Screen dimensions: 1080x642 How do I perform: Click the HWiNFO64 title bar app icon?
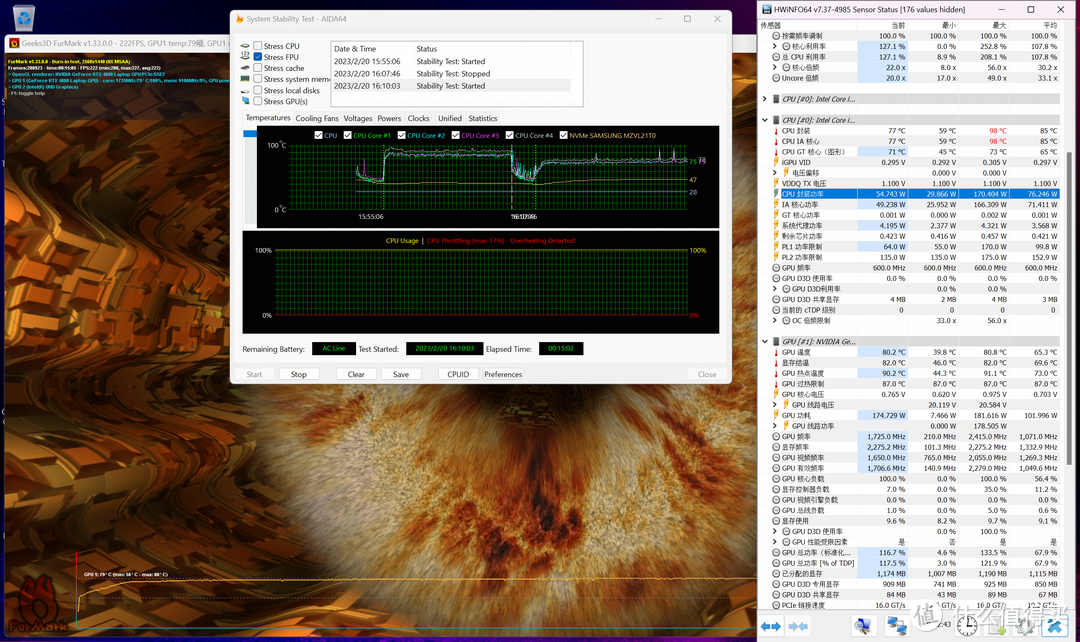(766, 10)
